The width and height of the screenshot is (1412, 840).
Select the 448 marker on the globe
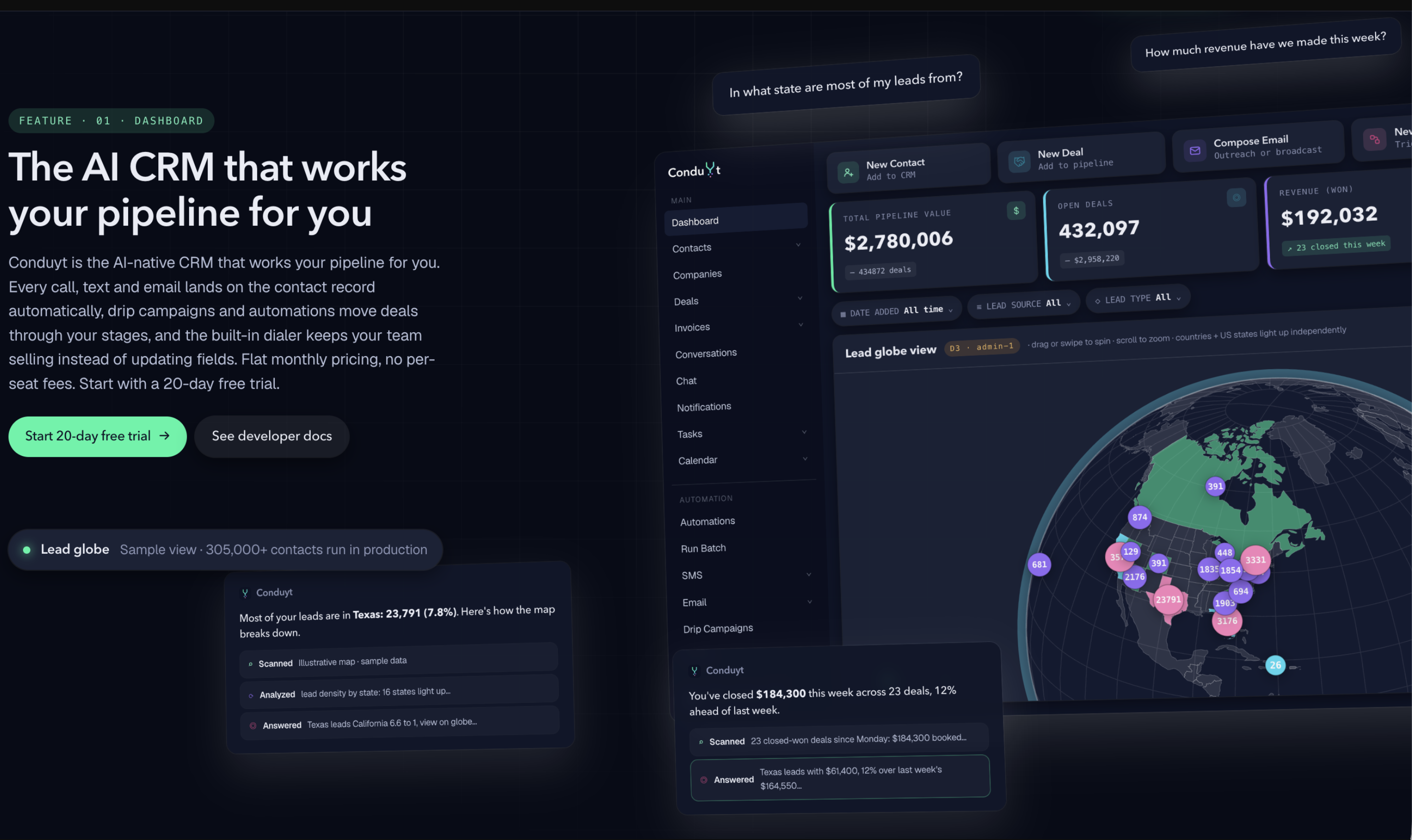pyautogui.click(x=1224, y=552)
